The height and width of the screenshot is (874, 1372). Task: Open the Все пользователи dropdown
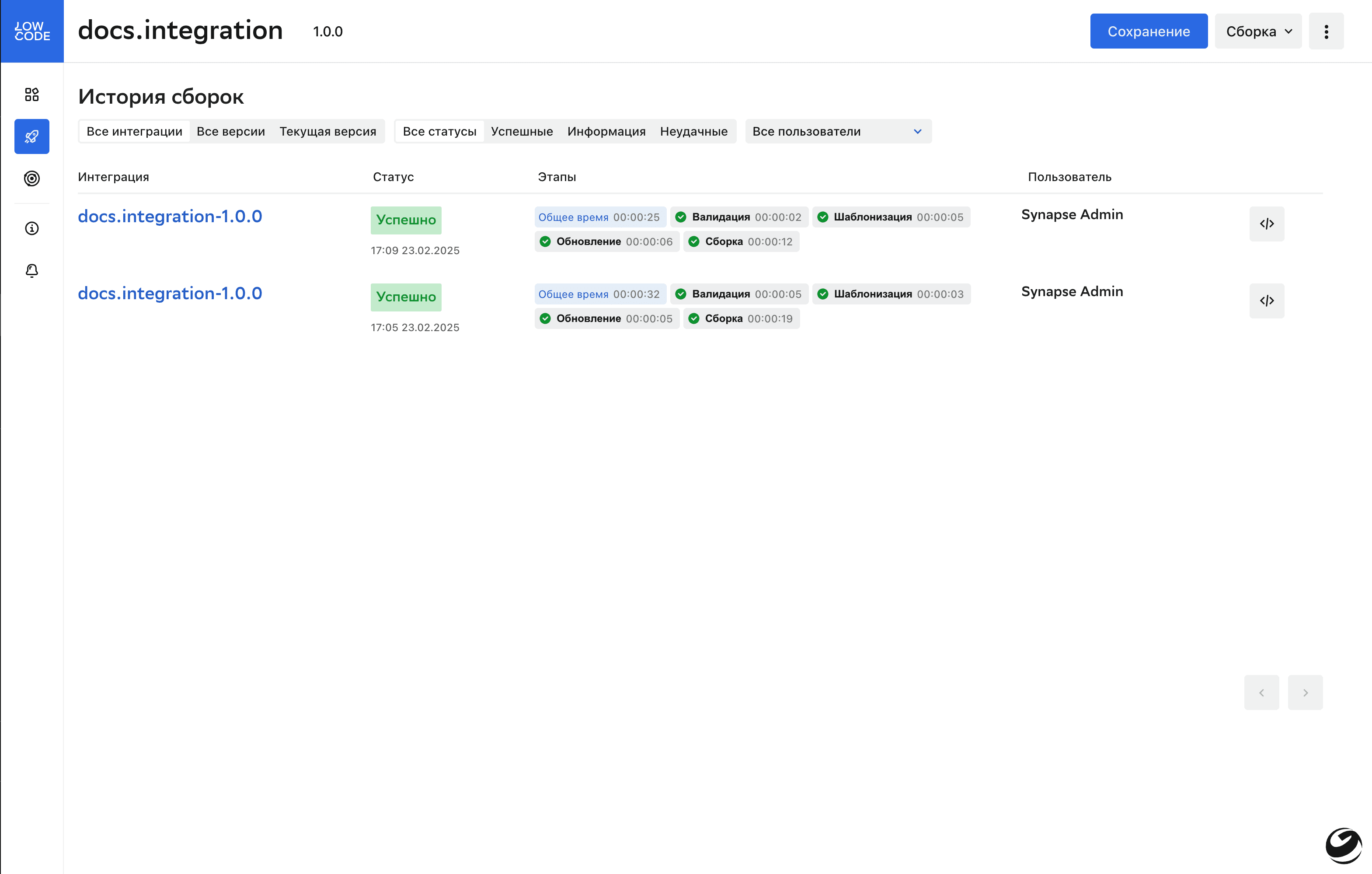[x=838, y=131]
